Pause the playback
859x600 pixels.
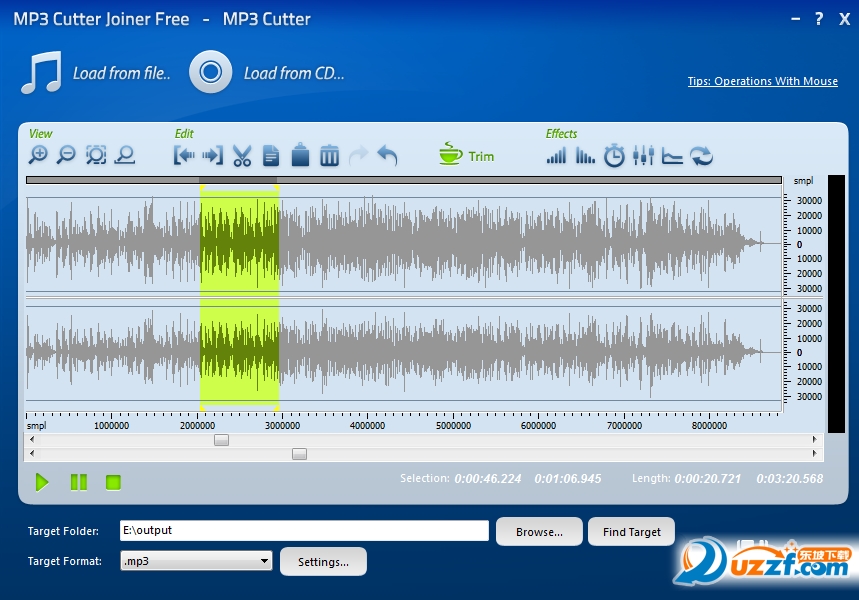[x=79, y=482]
